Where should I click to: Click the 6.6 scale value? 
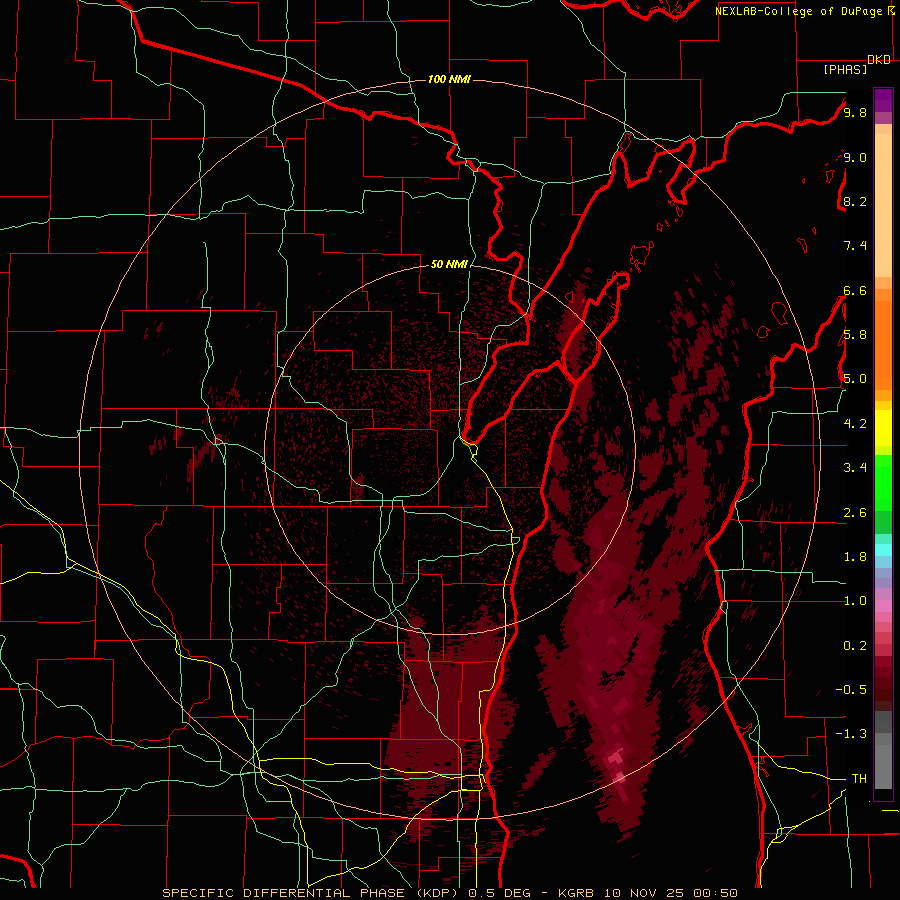[x=855, y=290]
